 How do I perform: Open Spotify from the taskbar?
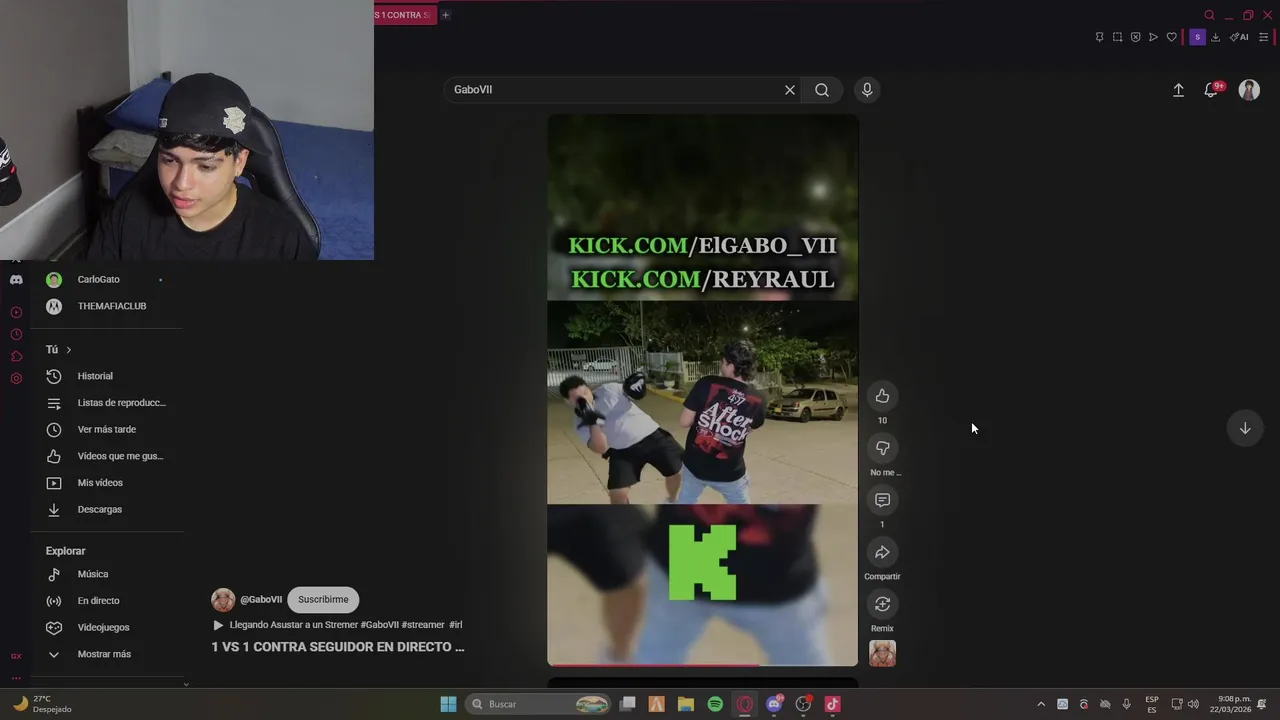click(715, 704)
